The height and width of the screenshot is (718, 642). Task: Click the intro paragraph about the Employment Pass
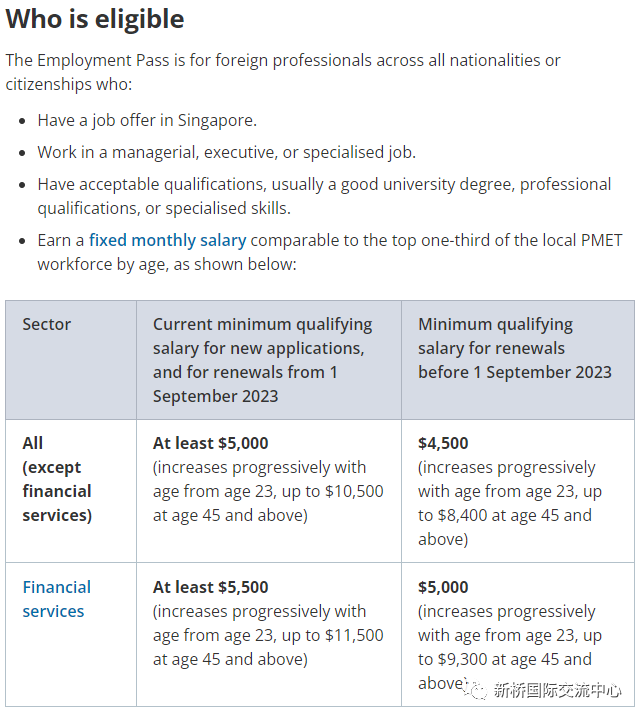coord(283,72)
